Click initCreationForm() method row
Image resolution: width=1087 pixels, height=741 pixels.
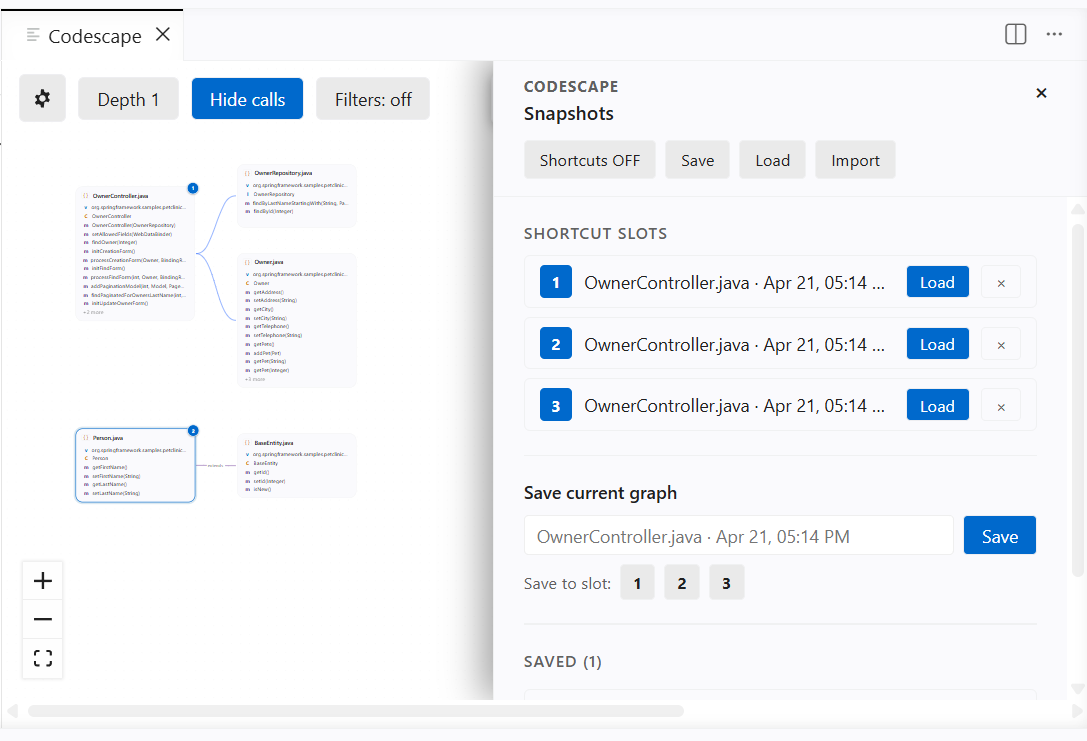coord(113,252)
